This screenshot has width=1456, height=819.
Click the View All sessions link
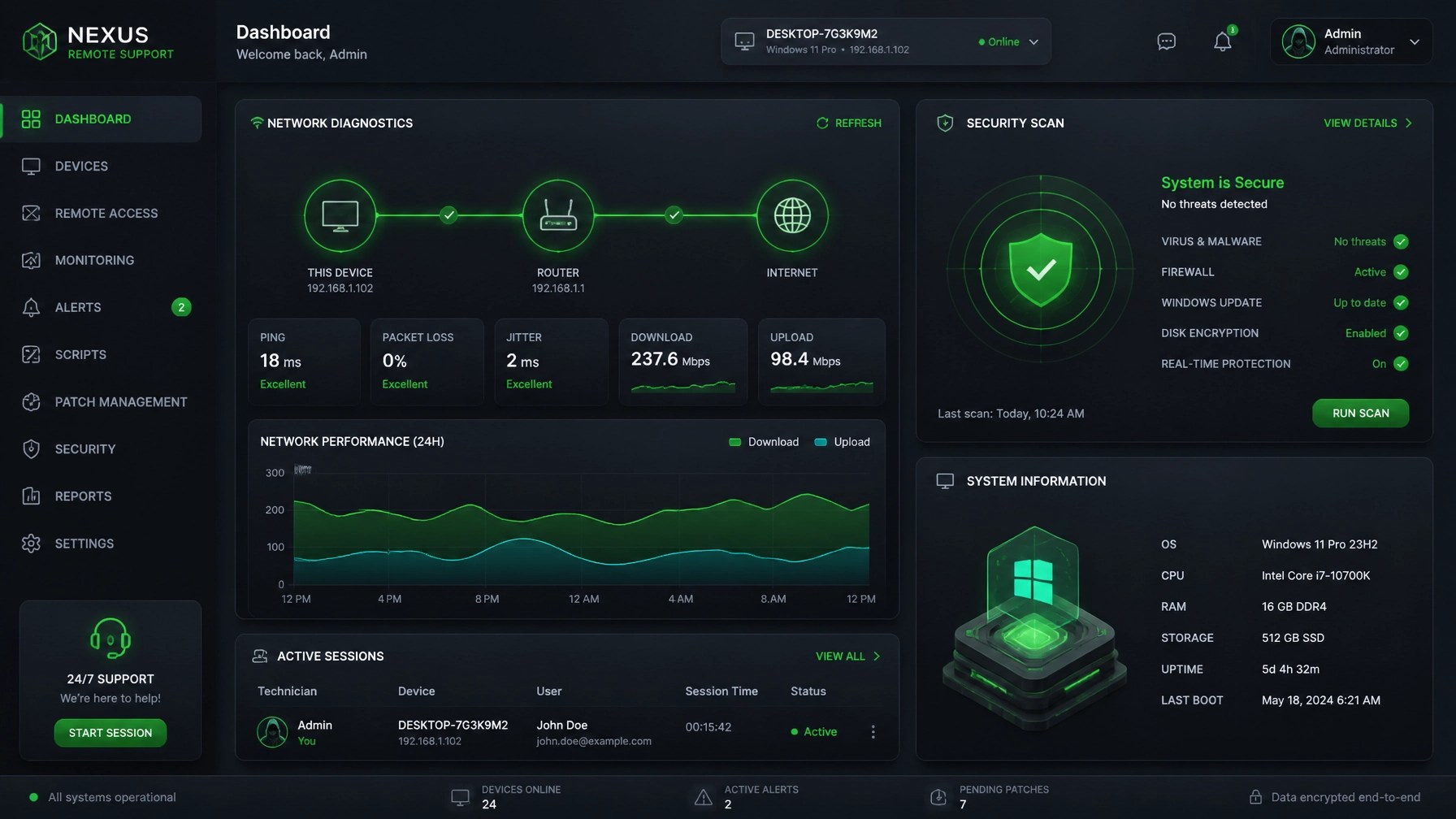(840, 656)
